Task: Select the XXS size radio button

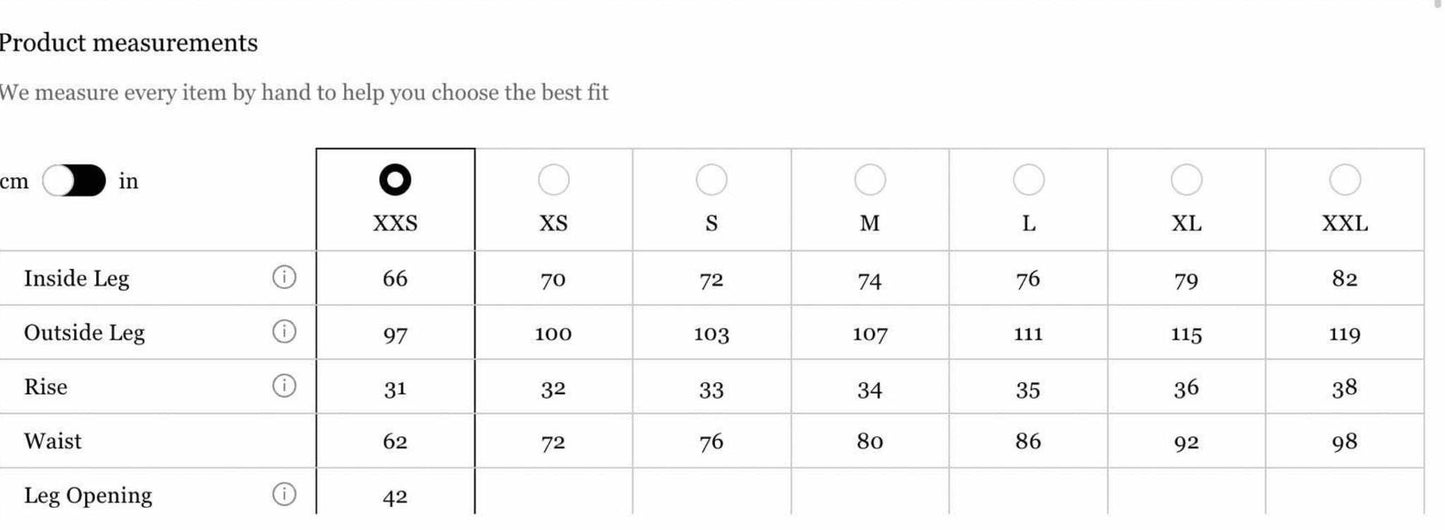Action: point(395,180)
